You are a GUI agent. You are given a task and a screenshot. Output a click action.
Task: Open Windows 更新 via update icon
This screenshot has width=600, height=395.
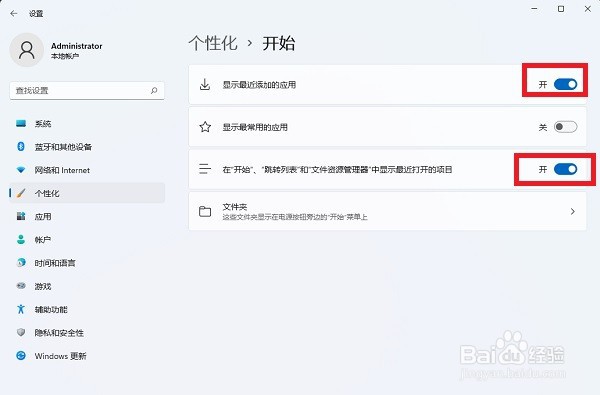(21, 356)
